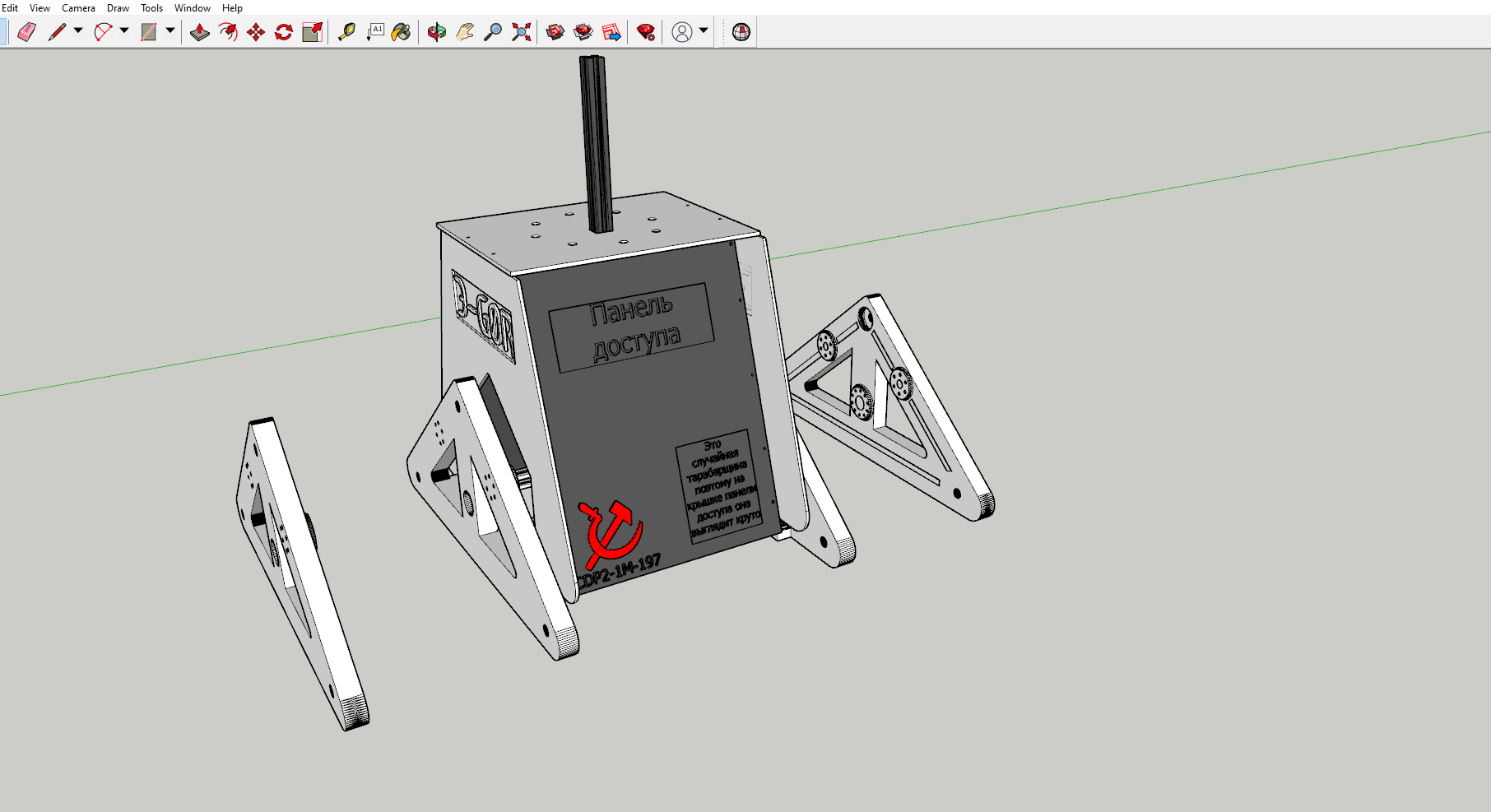The width and height of the screenshot is (1491, 812).
Task: Click the black vertical extrusion post
Action: pyautogui.click(x=596, y=145)
